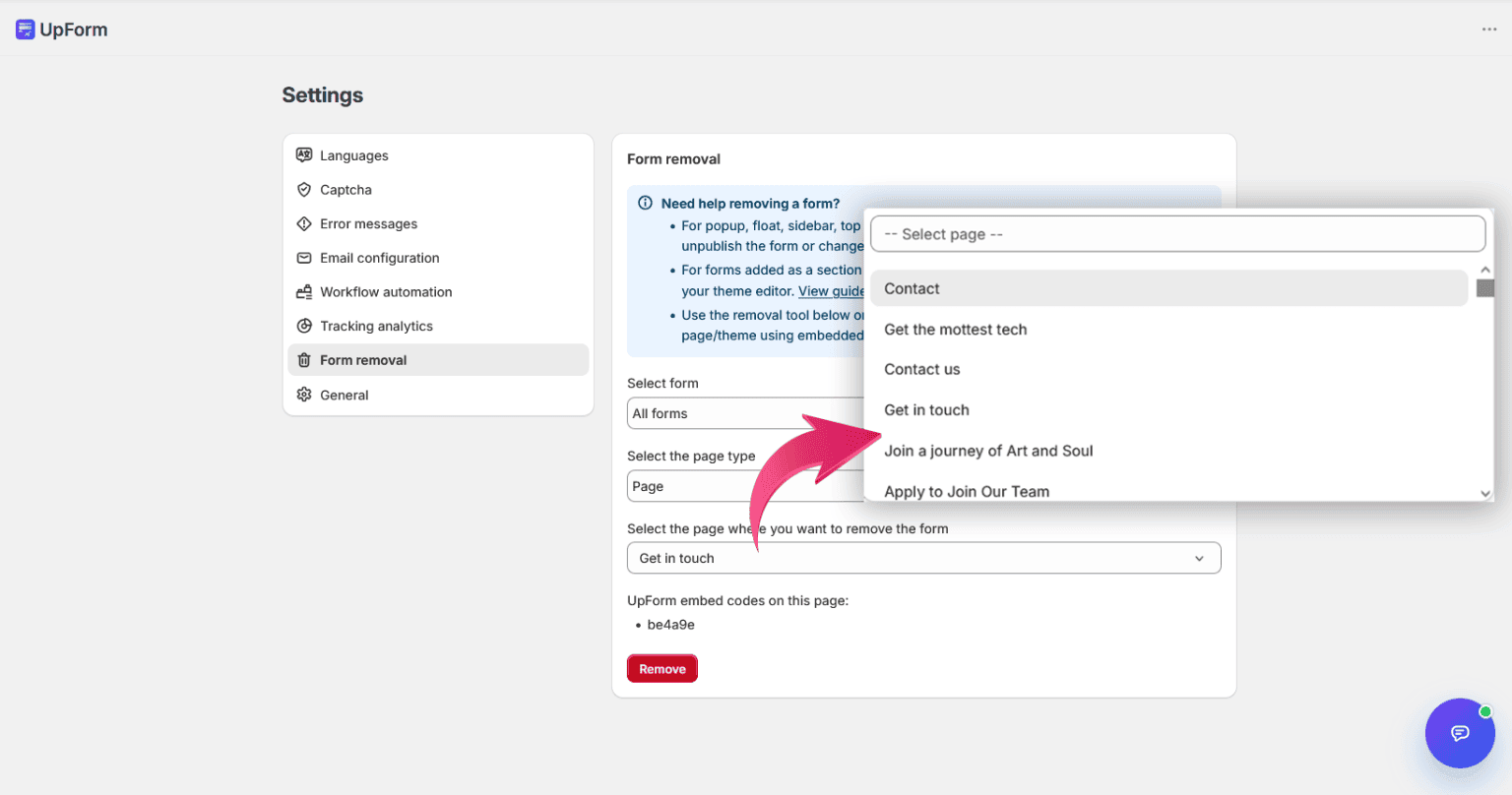Screen dimensions: 1512x795
Task: Click the red Remove button
Action: point(662,669)
